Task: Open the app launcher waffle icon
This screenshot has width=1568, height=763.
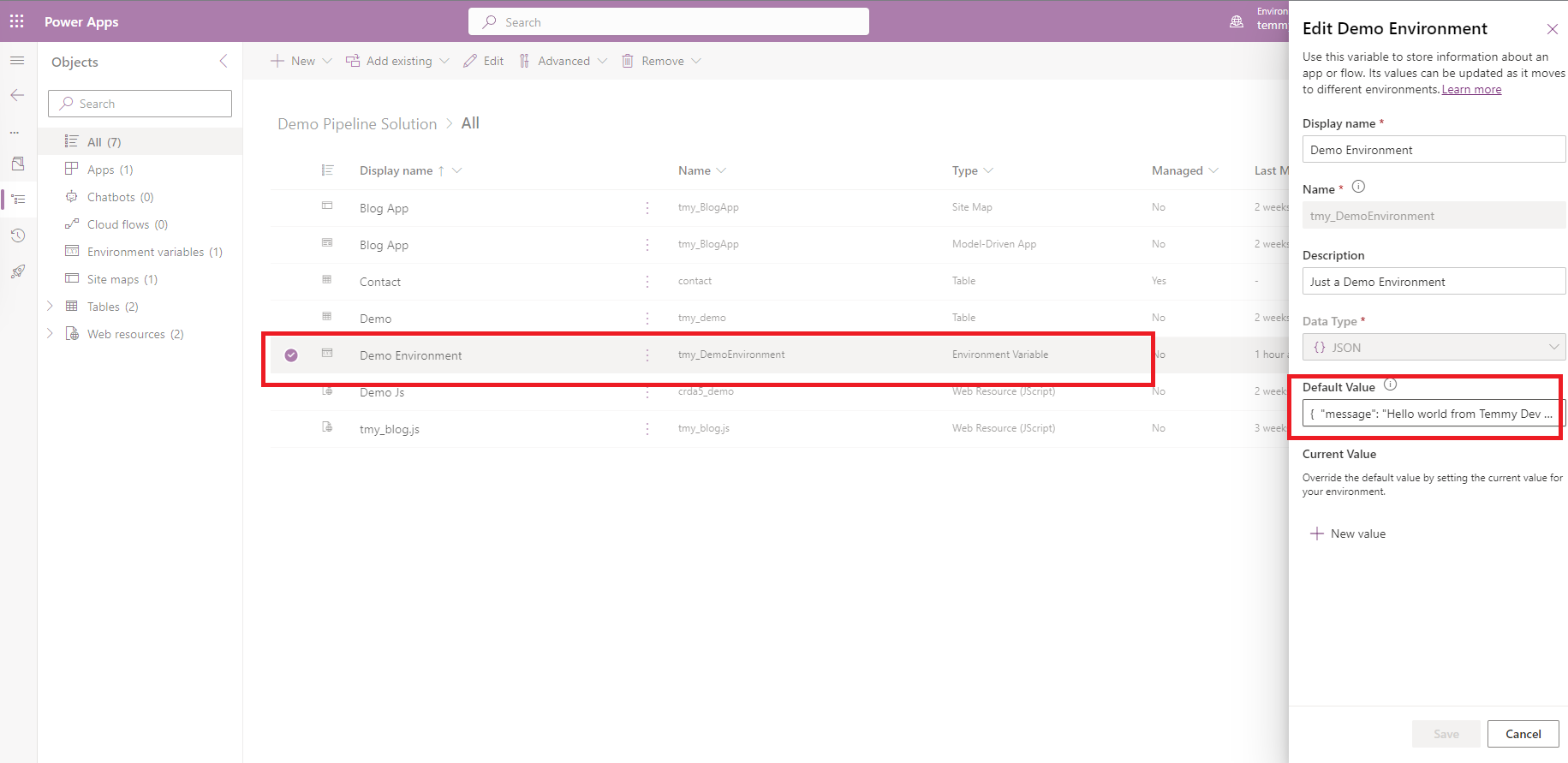Action: 17,21
